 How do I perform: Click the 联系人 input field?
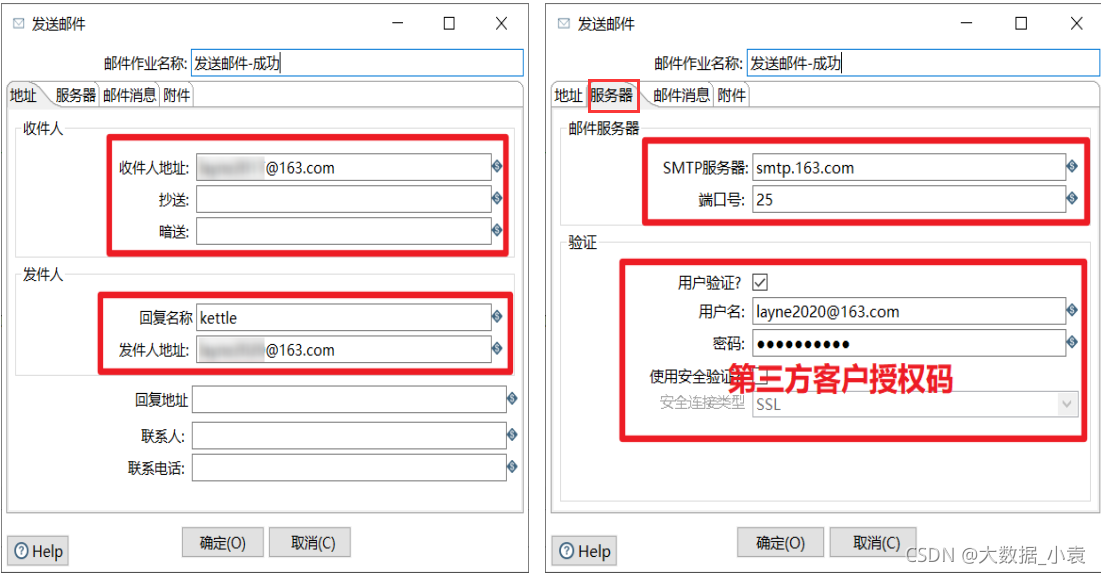click(x=349, y=436)
